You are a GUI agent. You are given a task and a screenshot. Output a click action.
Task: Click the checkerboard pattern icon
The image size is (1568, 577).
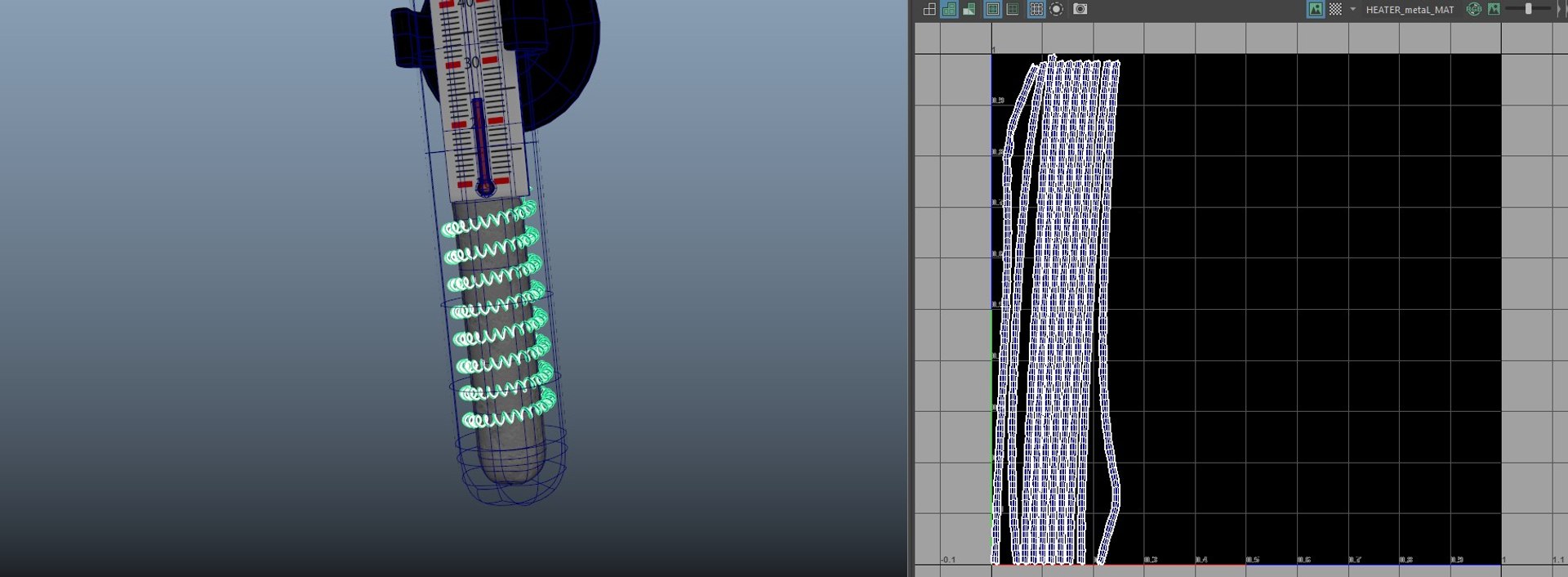[1335, 9]
